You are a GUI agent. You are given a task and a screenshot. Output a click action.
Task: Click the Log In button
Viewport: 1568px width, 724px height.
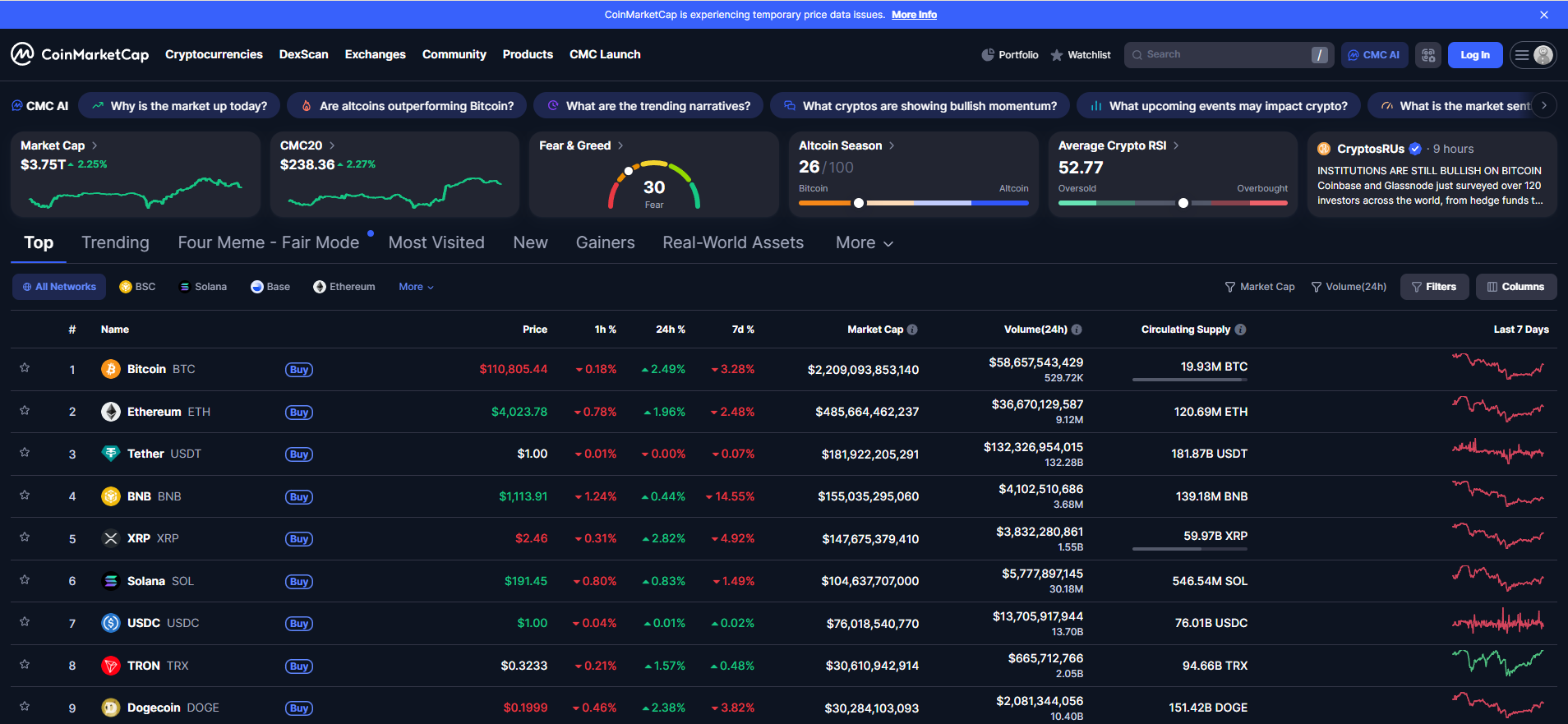coord(1475,55)
